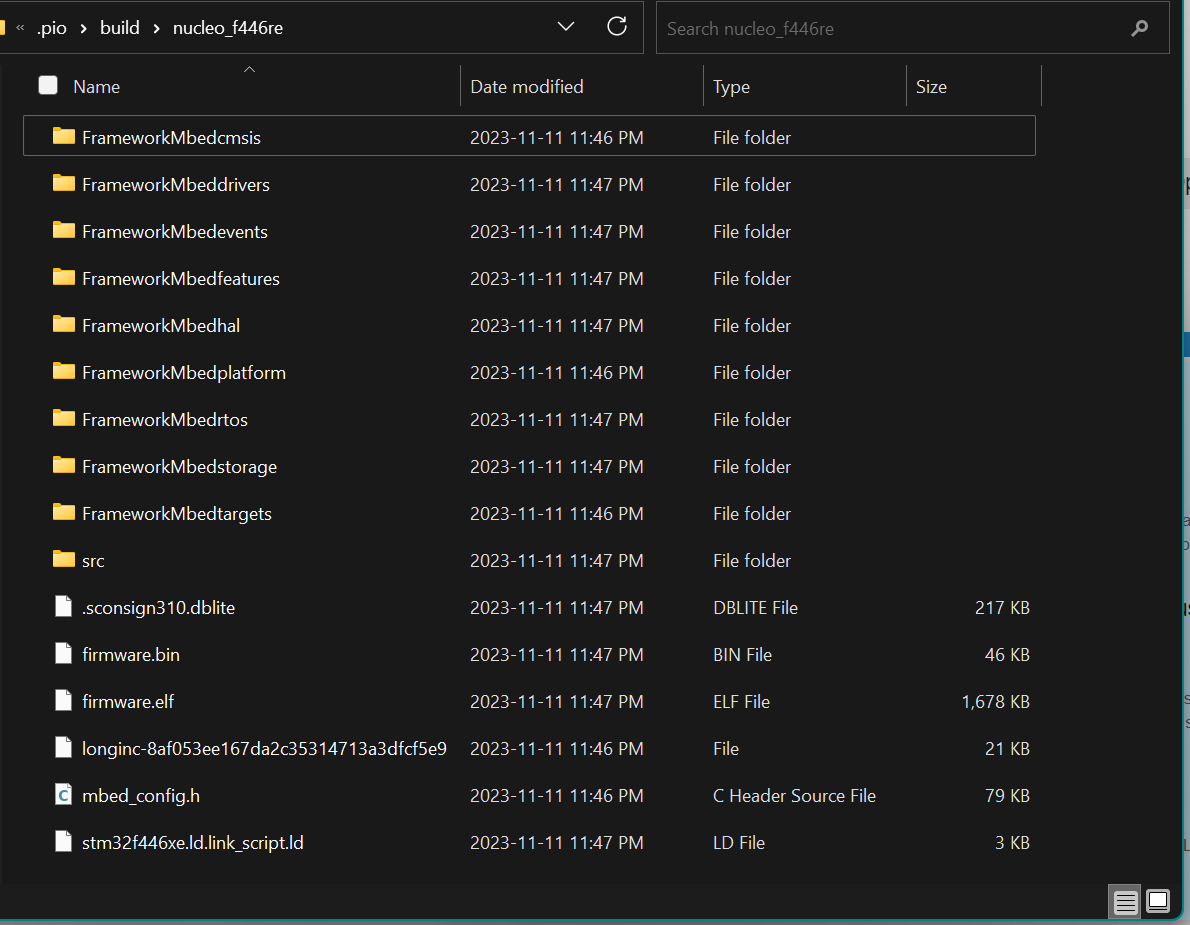Open the address bar history dropdown
The image size is (1190, 925).
click(x=565, y=27)
